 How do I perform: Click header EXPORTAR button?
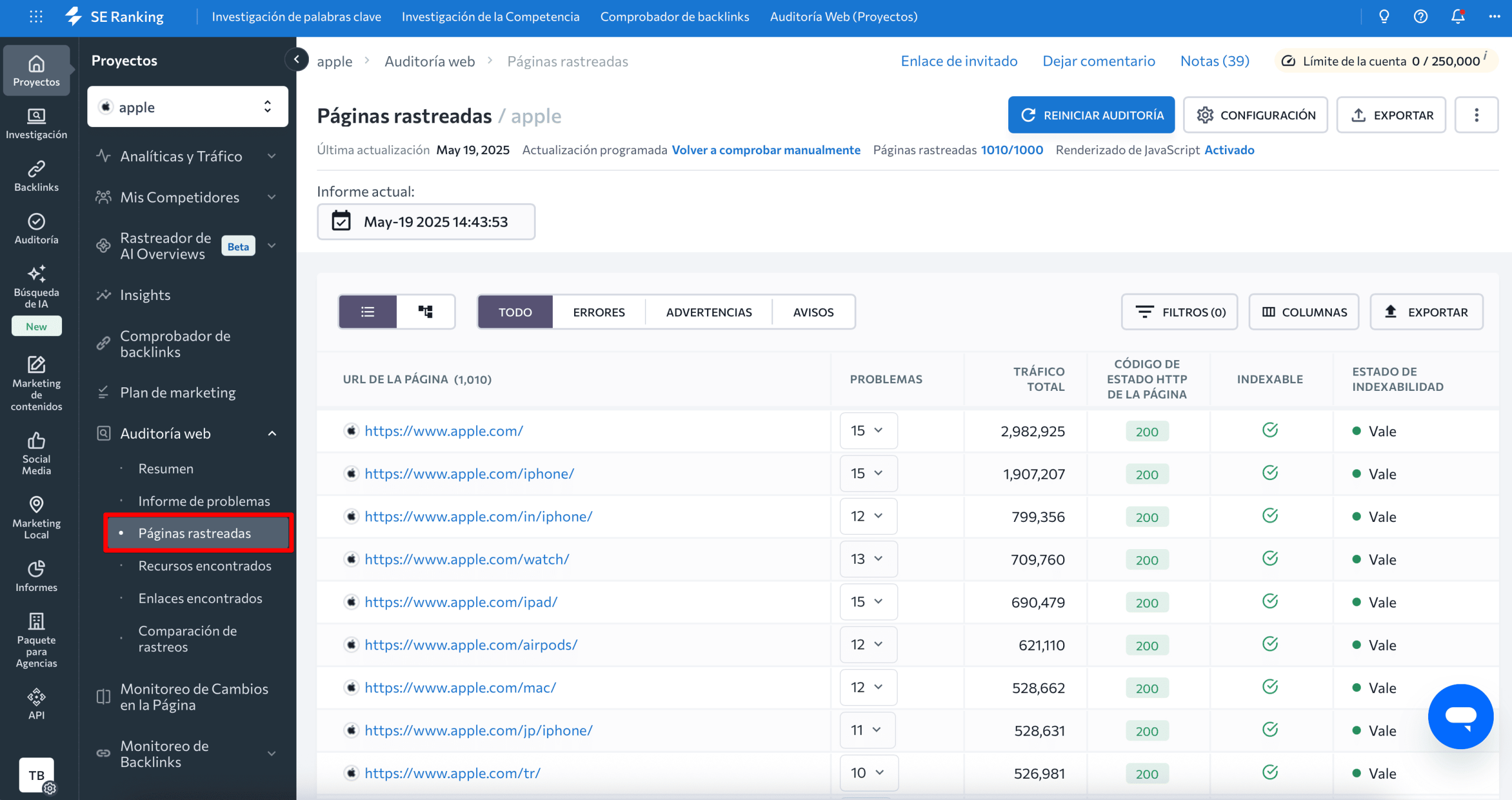(x=1391, y=115)
